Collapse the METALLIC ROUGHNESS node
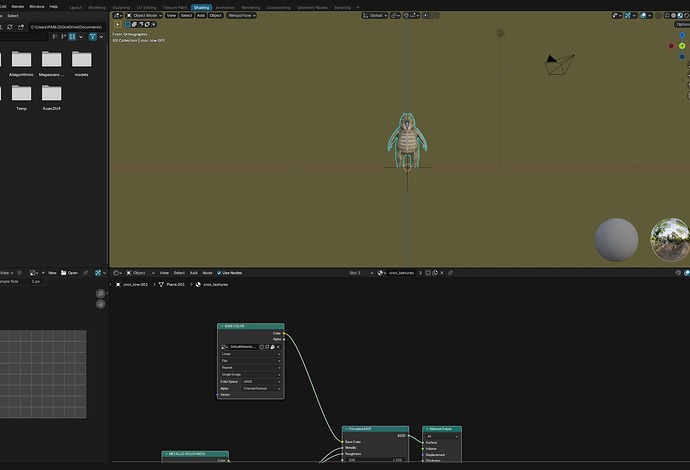The height and width of the screenshot is (470, 690). (x=166, y=454)
